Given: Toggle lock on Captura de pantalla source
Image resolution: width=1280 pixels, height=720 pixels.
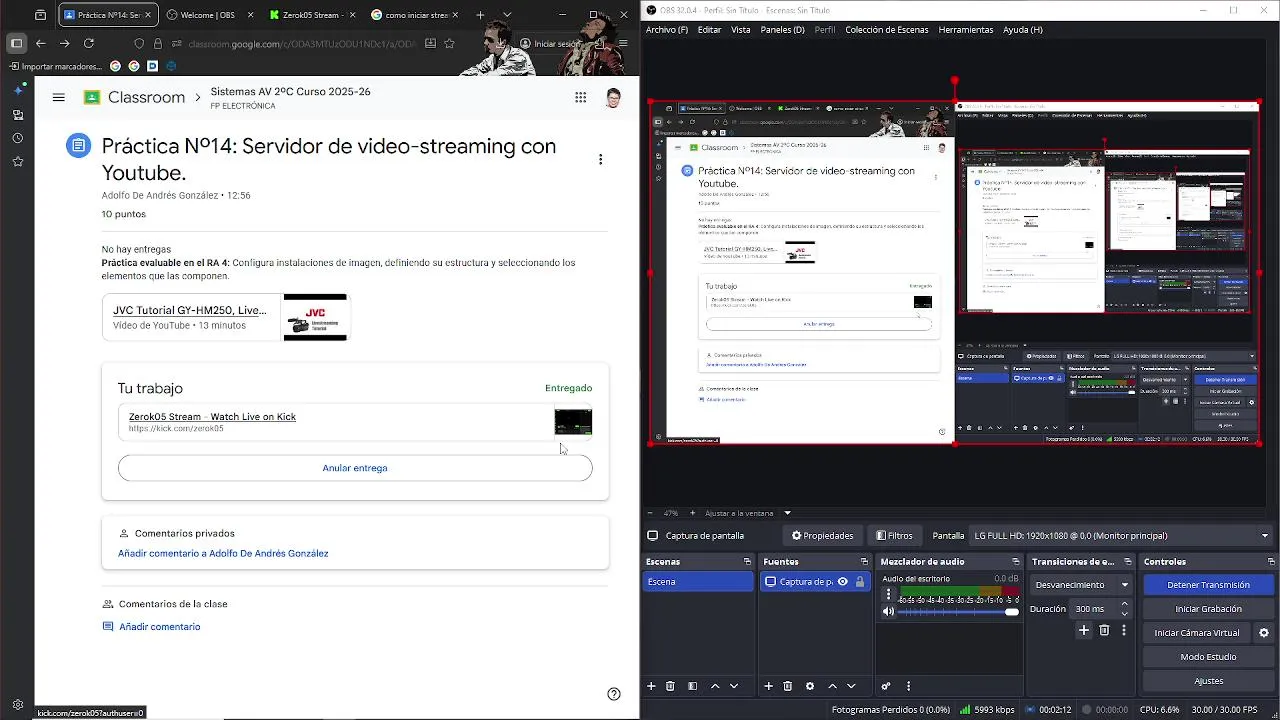Looking at the screenshot, I should pos(859,582).
